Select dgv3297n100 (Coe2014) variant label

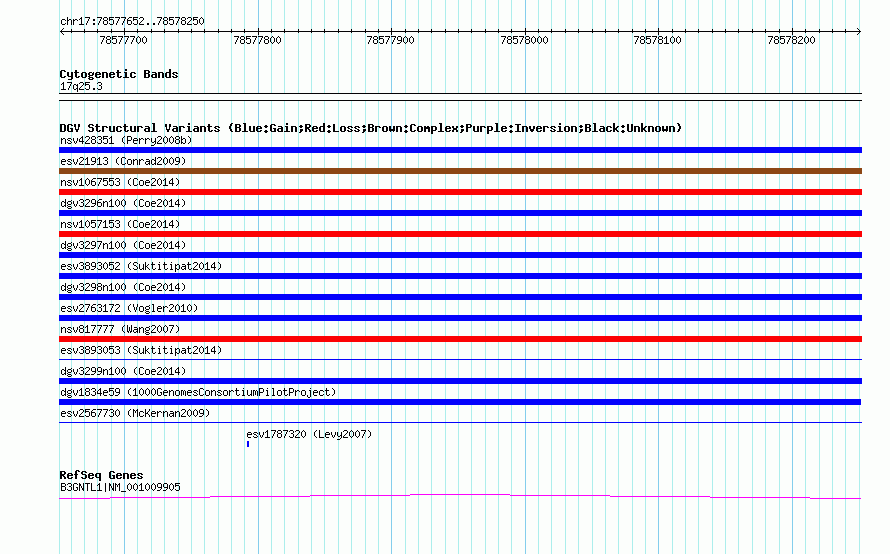click(123, 245)
